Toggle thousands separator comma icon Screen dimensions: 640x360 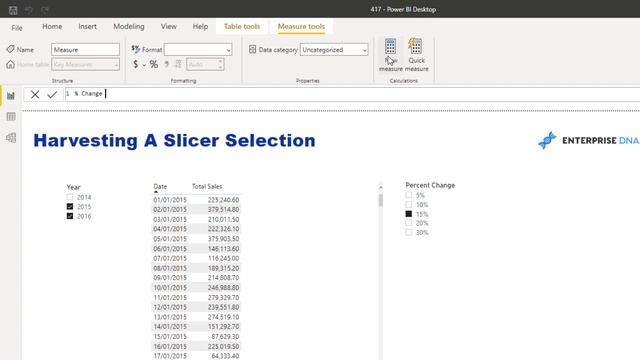click(167, 64)
